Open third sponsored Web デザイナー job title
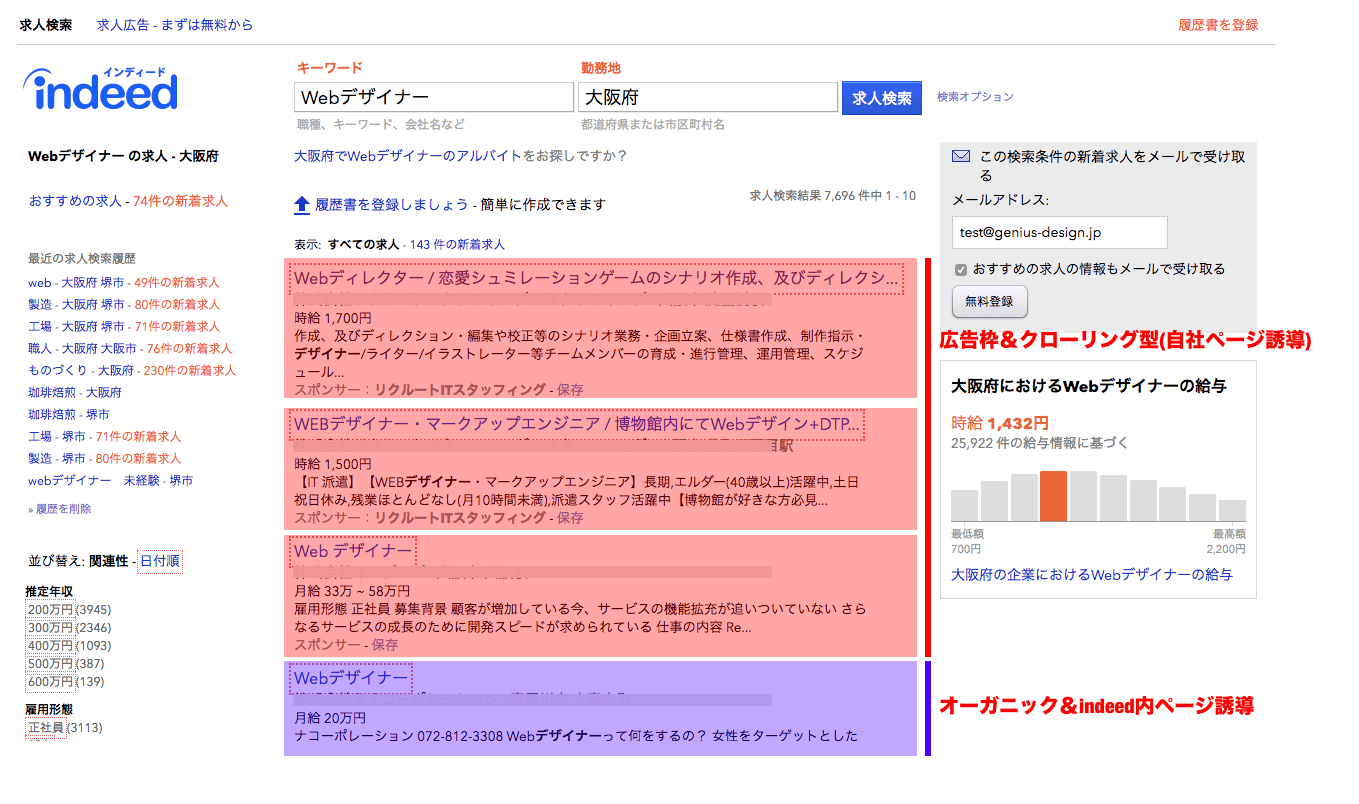The image size is (1359, 804). point(353,552)
